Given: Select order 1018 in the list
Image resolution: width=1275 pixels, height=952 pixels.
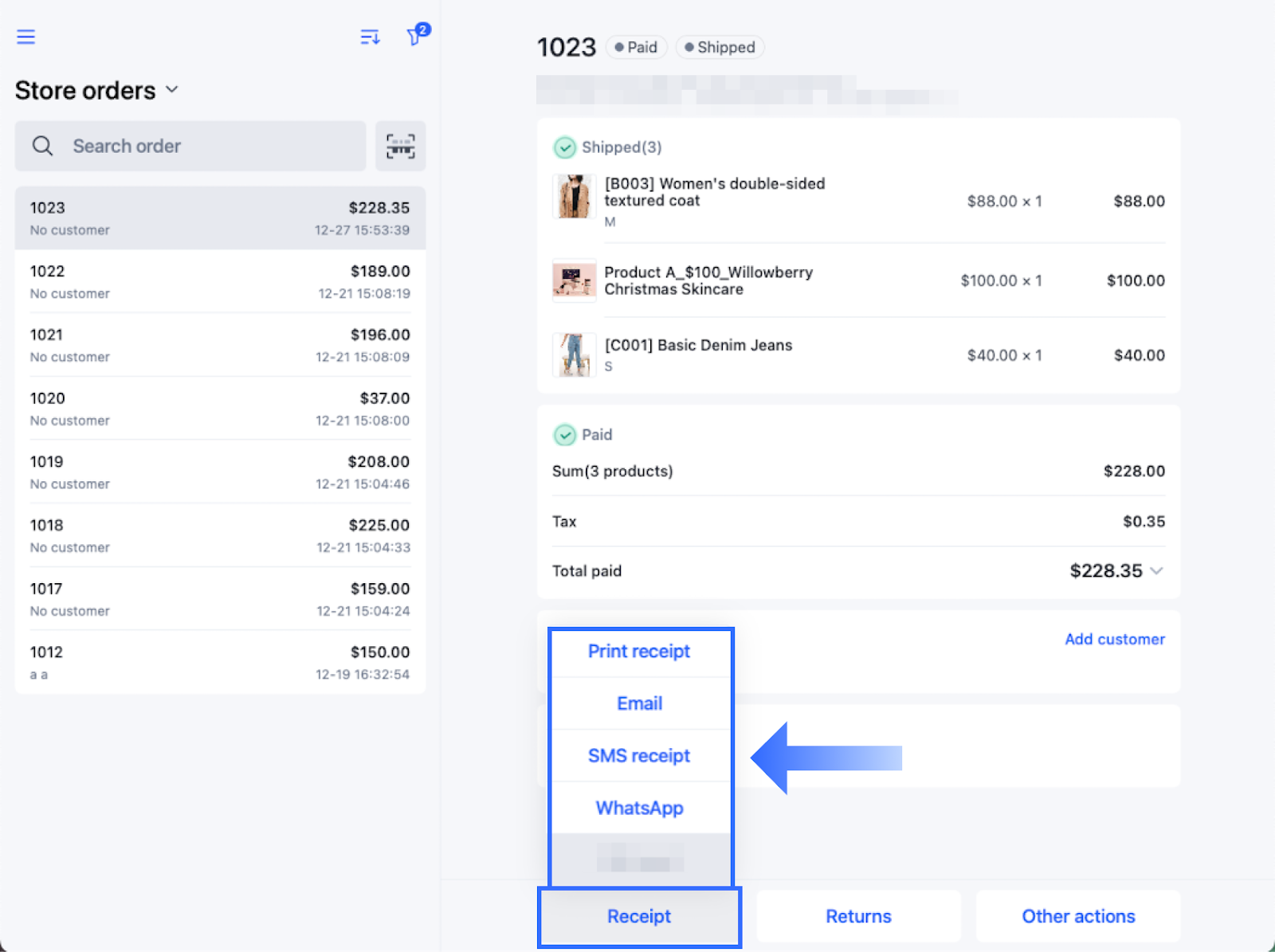Looking at the screenshot, I should click(x=220, y=535).
